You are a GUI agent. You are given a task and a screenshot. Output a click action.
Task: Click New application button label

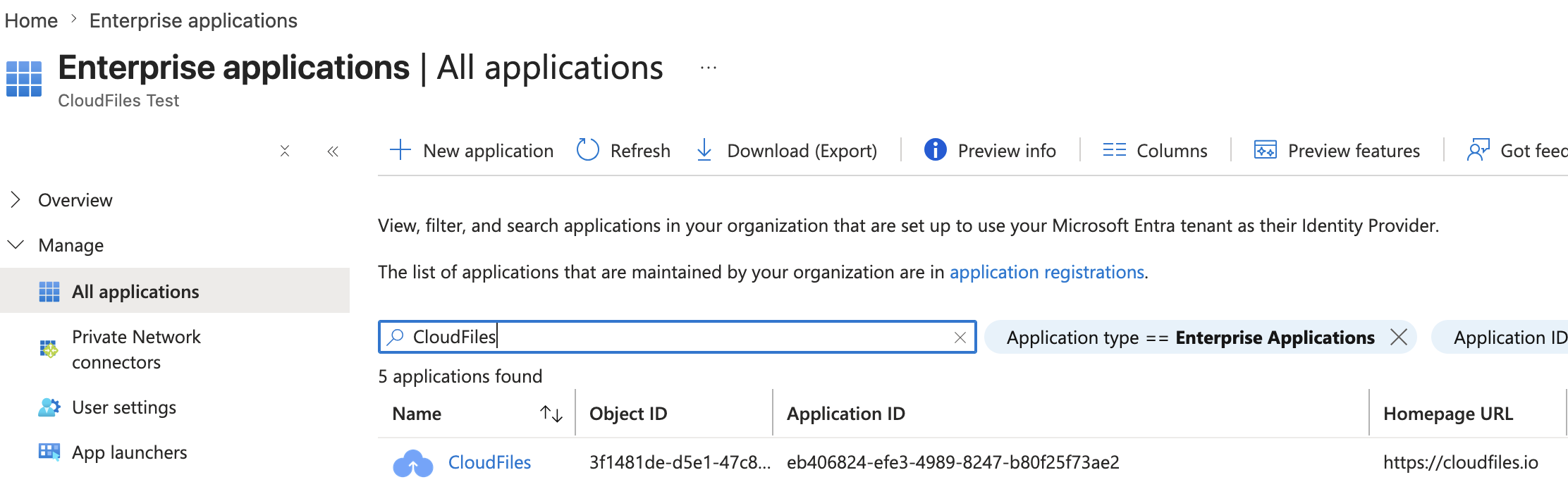pos(488,151)
